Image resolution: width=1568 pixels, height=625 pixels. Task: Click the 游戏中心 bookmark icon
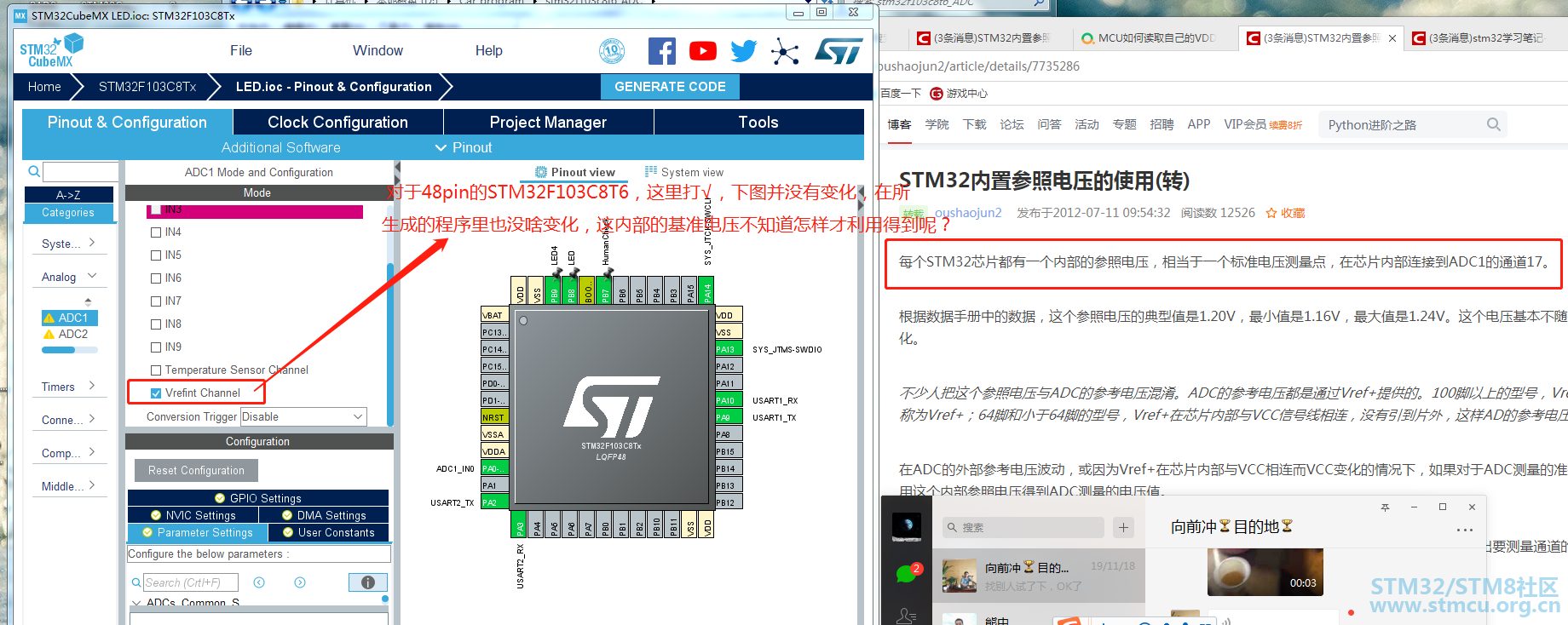click(937, 94)
